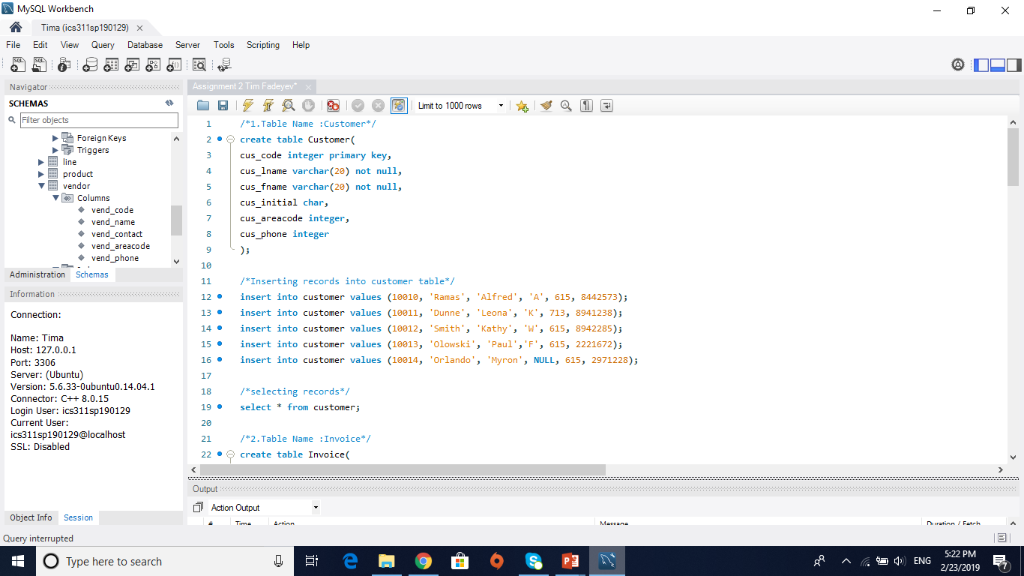Execute the SQL script with the lightning bolt
This screenshot has width=1024, height=576.
pyautogui.click(x=247, y=105)
